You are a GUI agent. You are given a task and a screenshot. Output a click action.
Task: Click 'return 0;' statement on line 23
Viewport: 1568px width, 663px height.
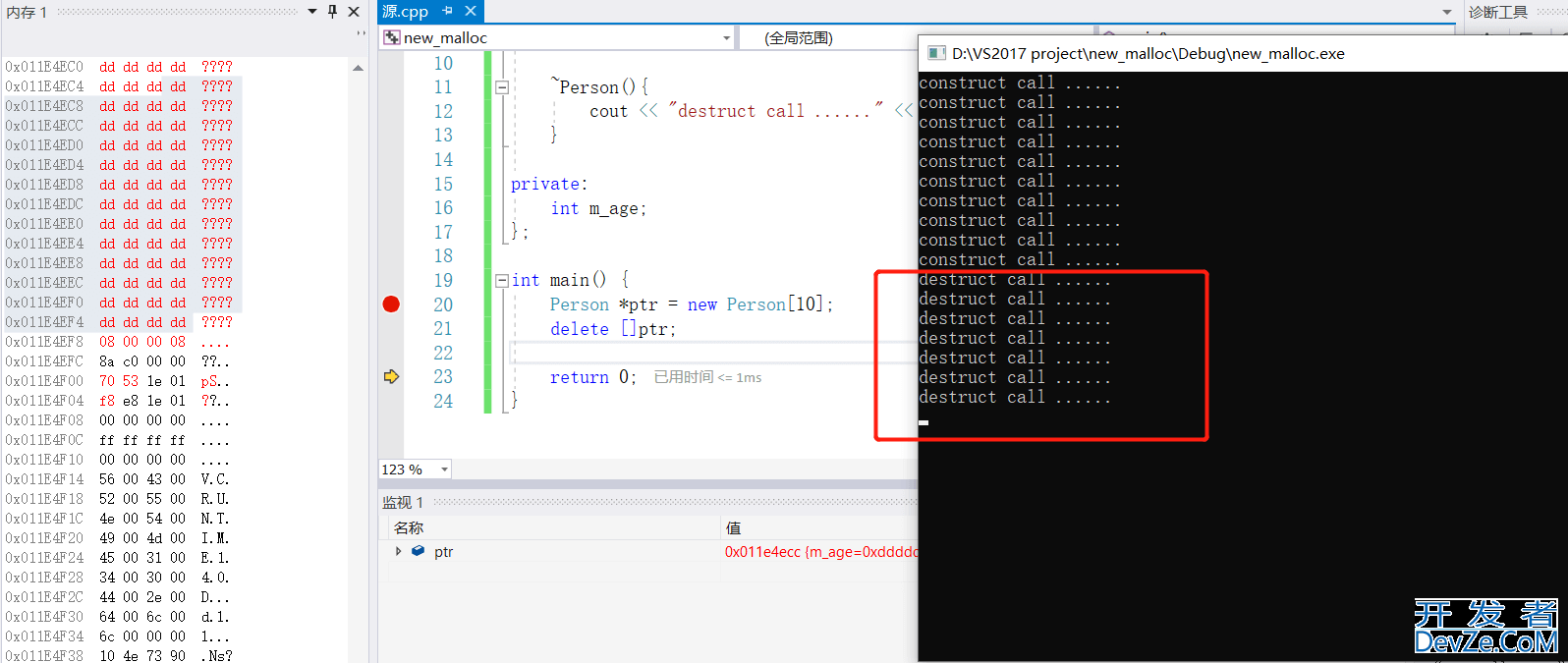point(593,377)
